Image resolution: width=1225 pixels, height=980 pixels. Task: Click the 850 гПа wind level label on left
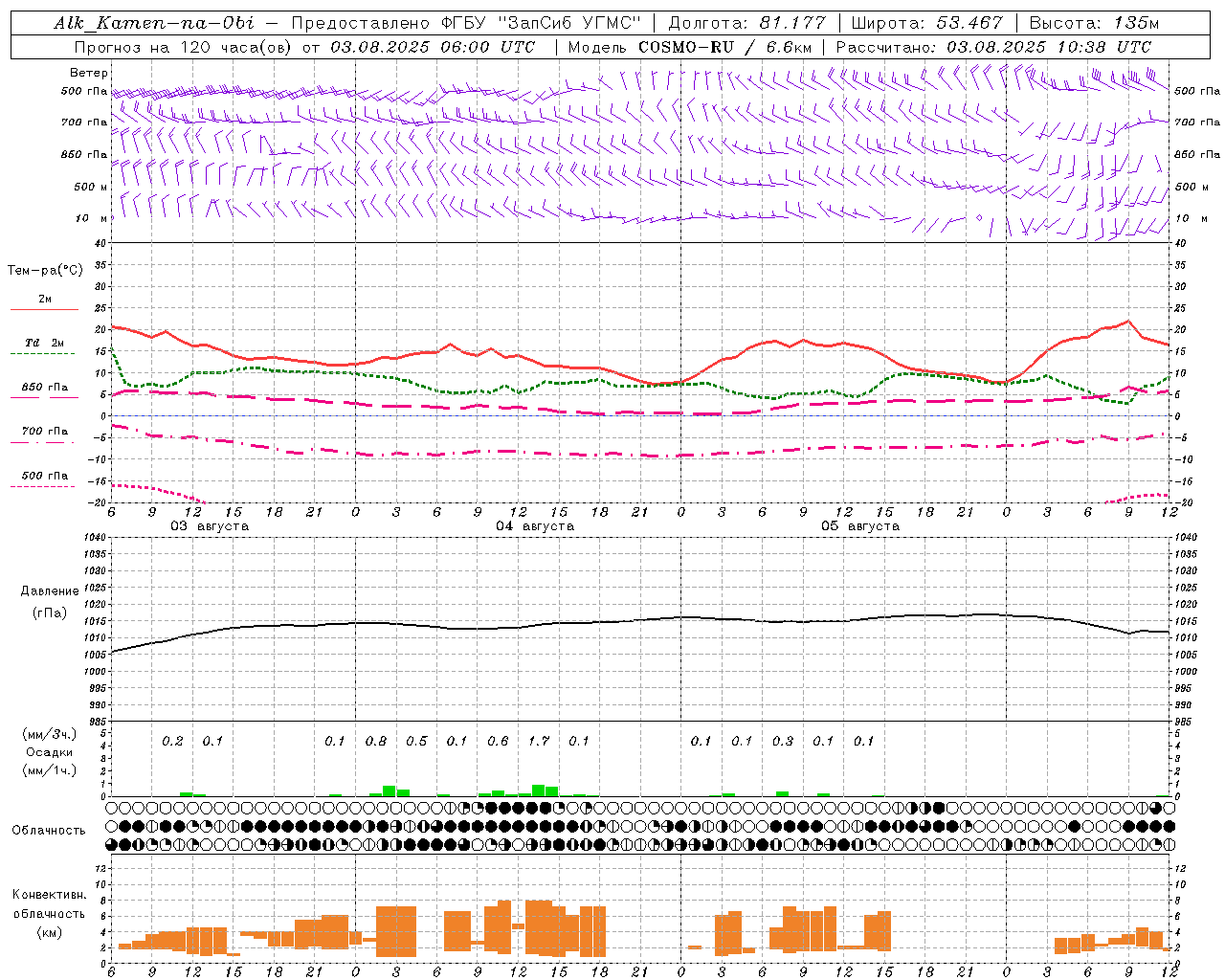84,154
